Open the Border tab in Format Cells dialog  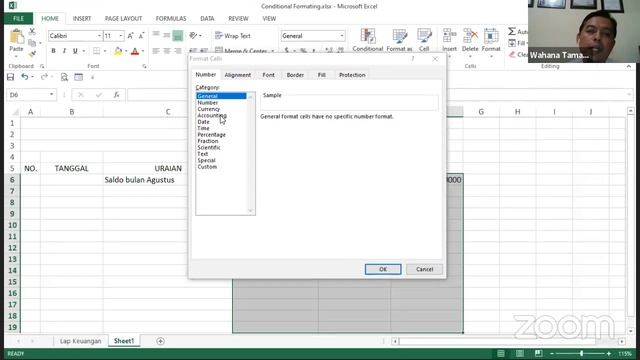(295, 75)
